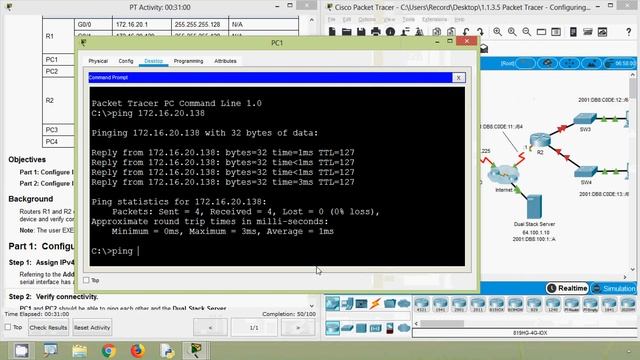Click the workspace vertical scrollbar thumb
Image resolution: width=640 pixels, height=360 pixels.
point(633,88)
